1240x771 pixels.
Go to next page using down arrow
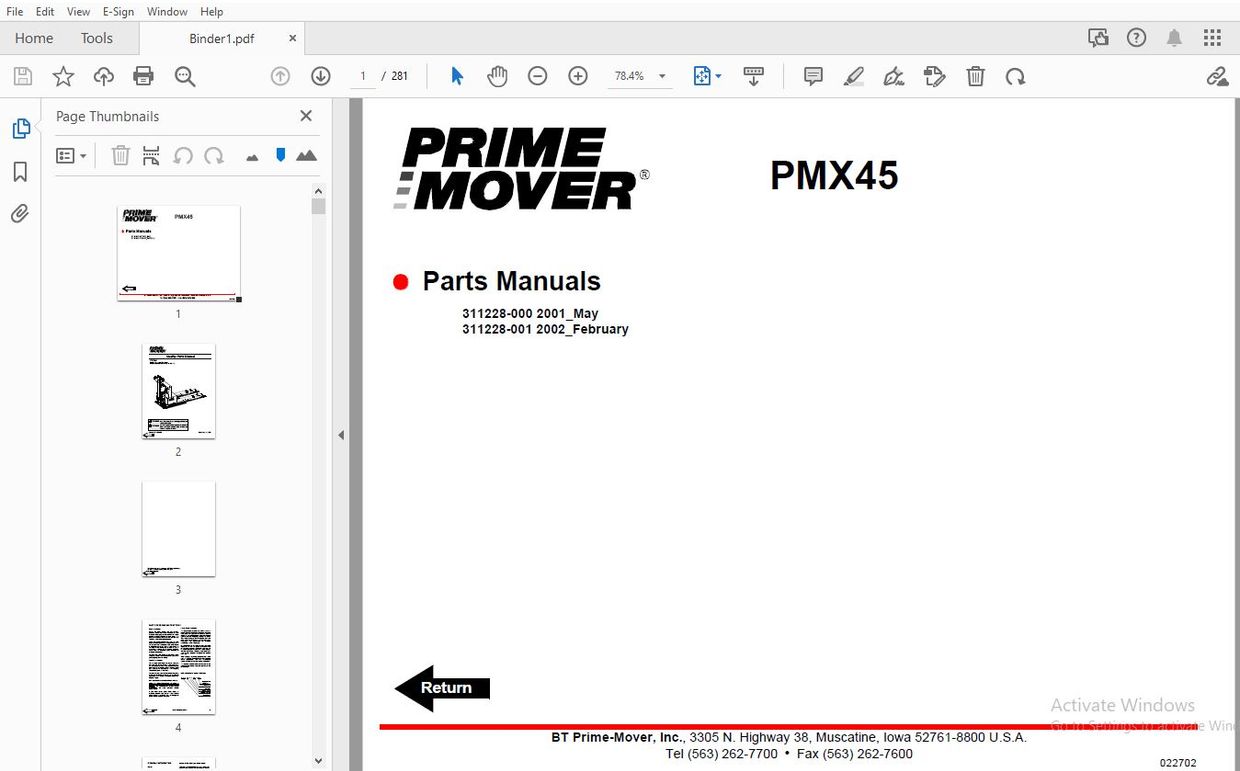coord(320,75)
